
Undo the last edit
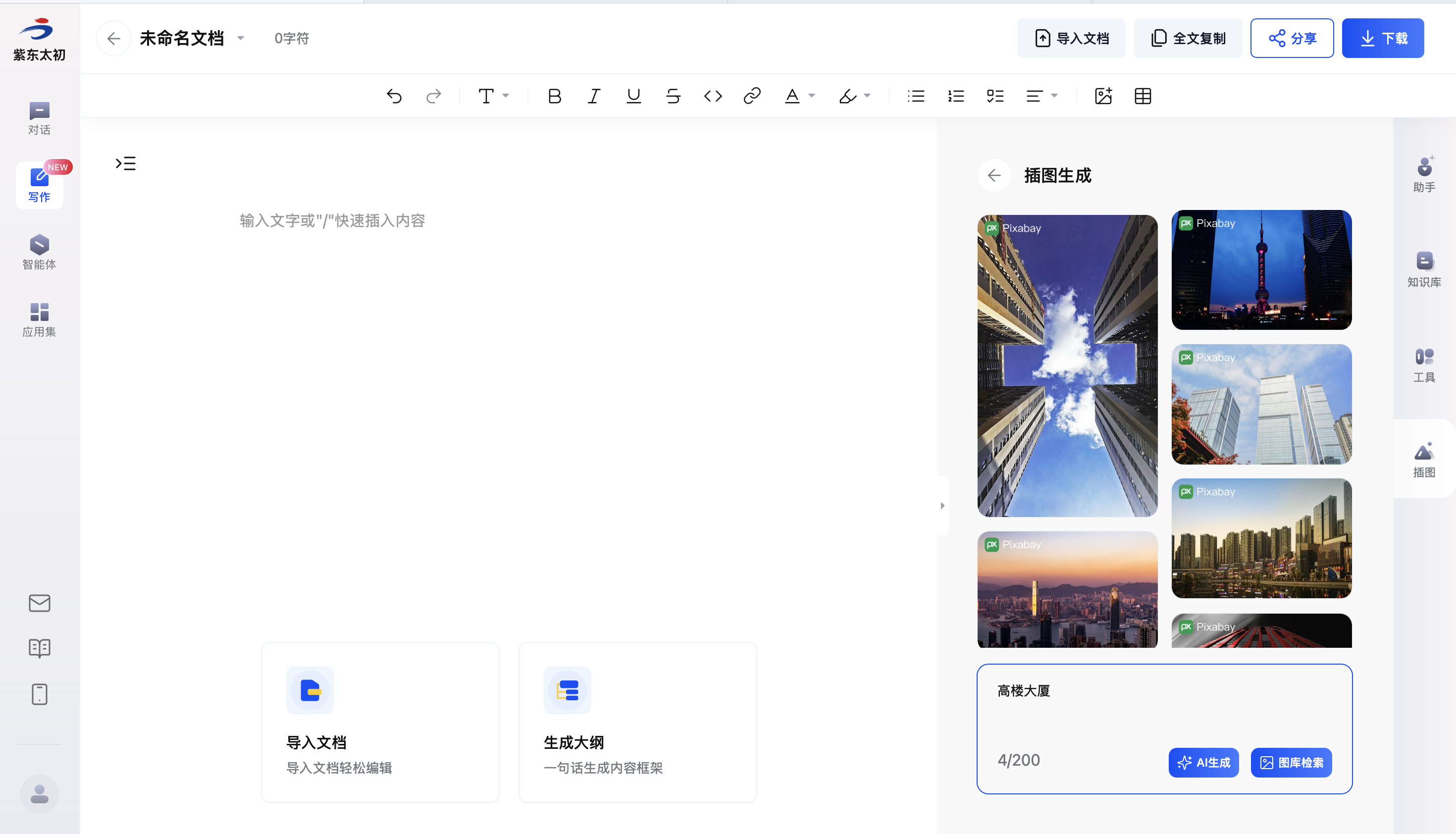(394, 96)
